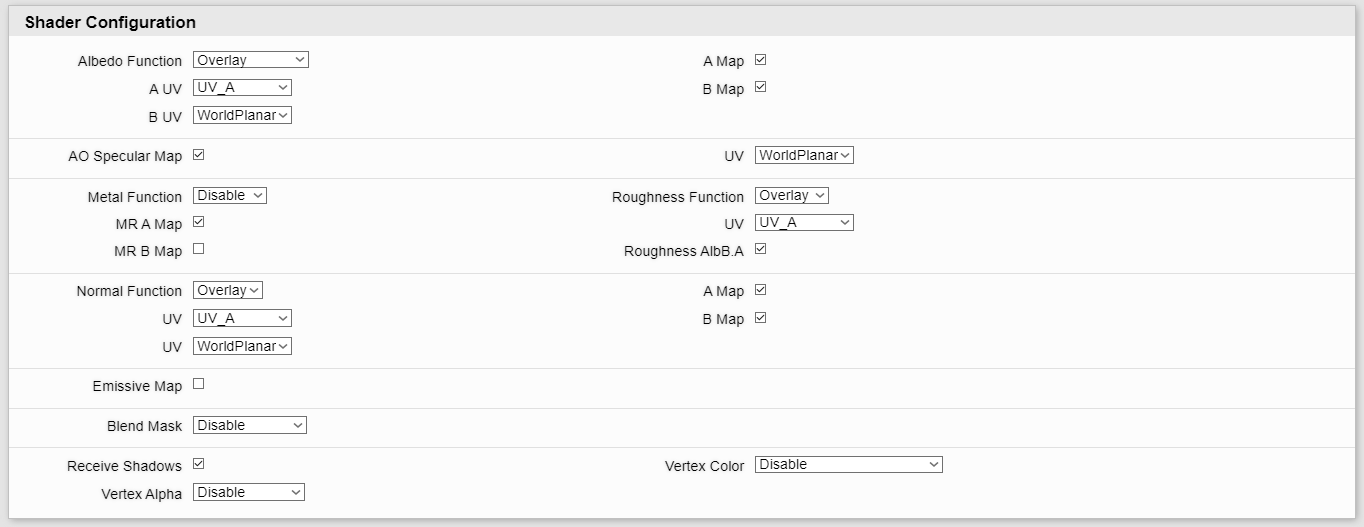
Task: Disable the MR A Map checkbox
Action: click(198, 222)
